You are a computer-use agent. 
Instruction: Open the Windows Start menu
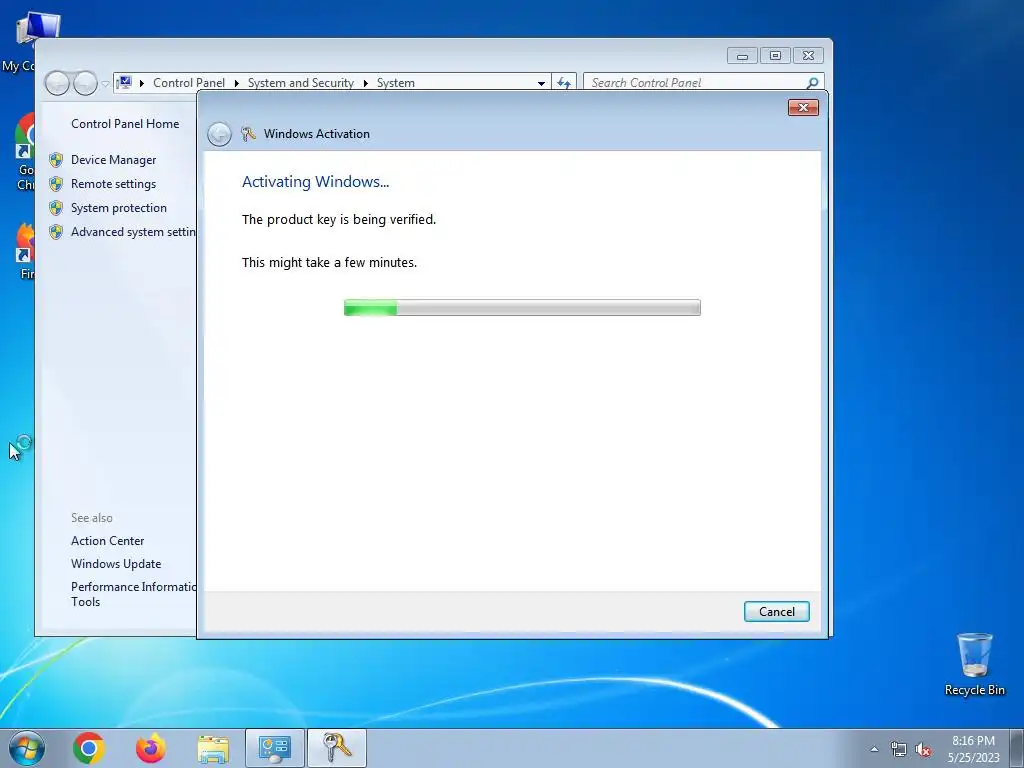pos(27,748)
